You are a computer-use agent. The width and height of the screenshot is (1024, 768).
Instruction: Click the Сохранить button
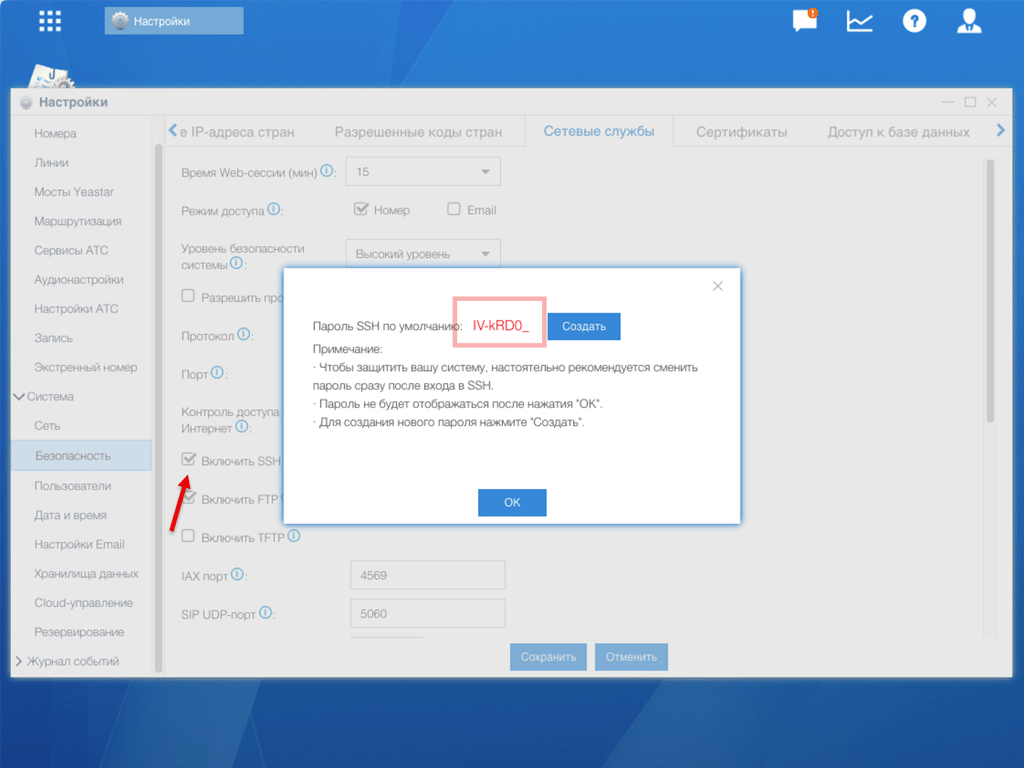coord(548,657)
